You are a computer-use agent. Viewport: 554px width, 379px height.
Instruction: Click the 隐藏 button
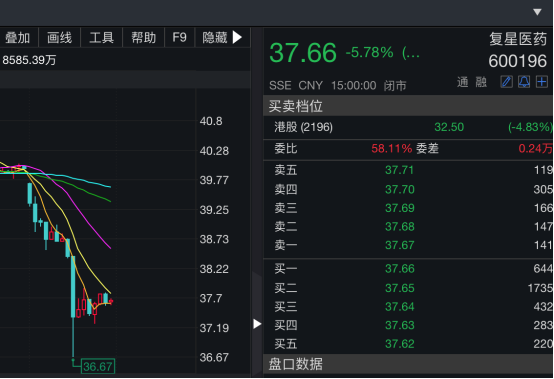214,37
